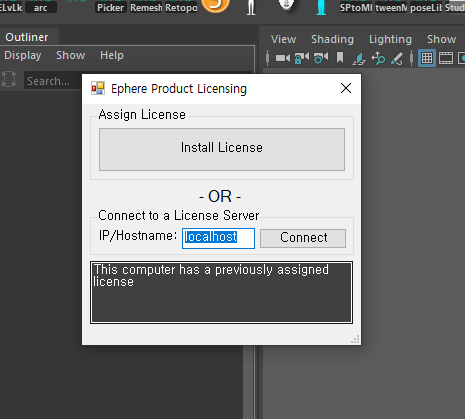Click the tweenM shelf button

click(x=391, y=7)
